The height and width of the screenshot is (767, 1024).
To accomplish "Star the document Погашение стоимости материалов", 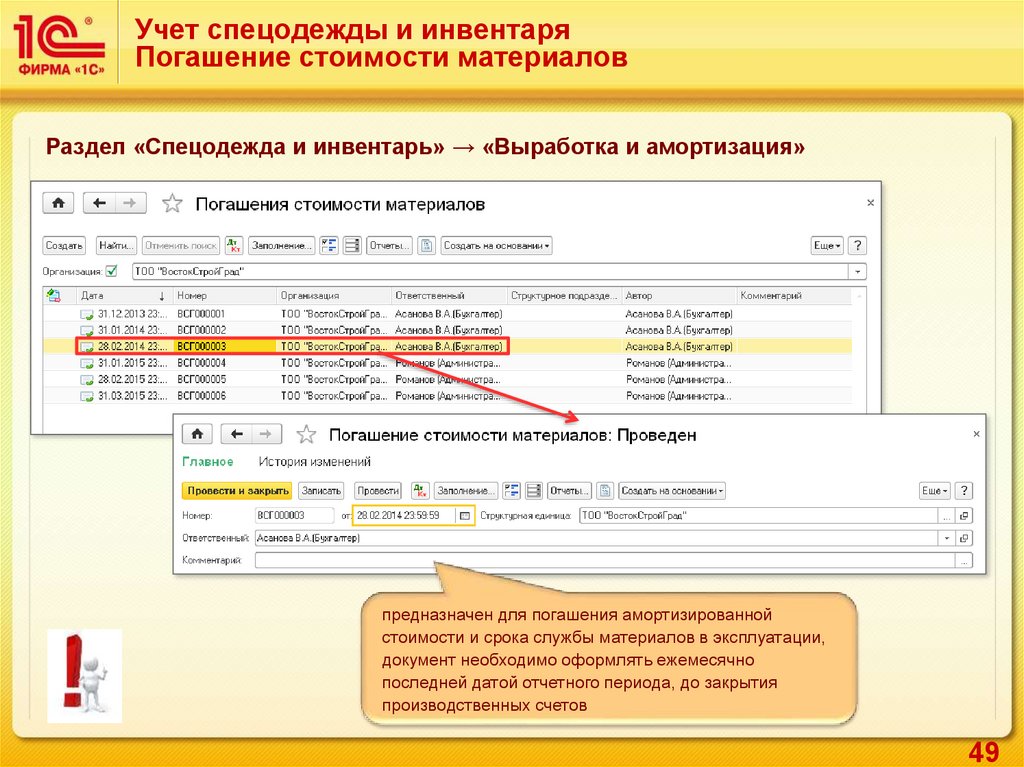I will point(306,434).
